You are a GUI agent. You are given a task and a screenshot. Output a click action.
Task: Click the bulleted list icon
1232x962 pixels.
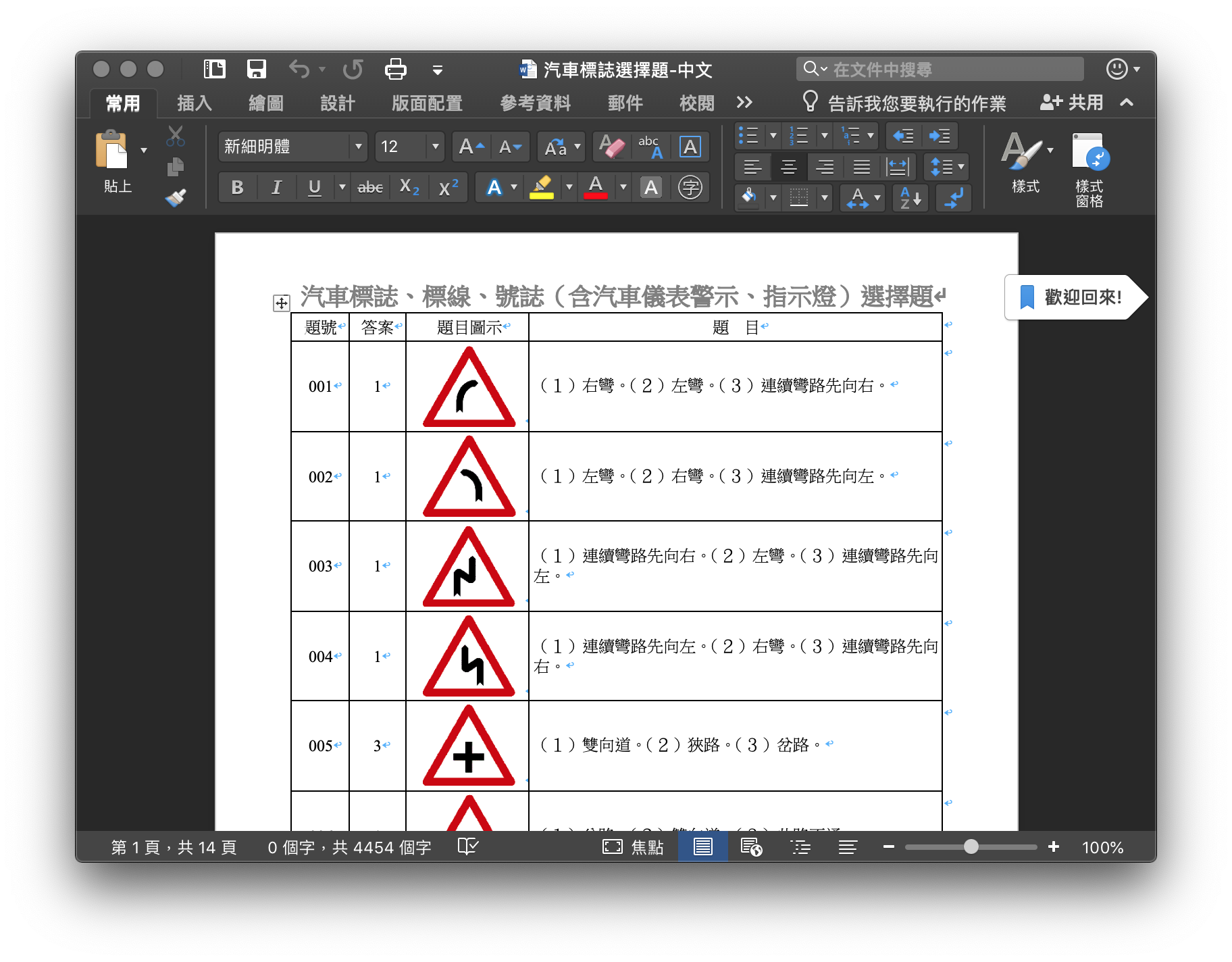[x=748, y=136]
